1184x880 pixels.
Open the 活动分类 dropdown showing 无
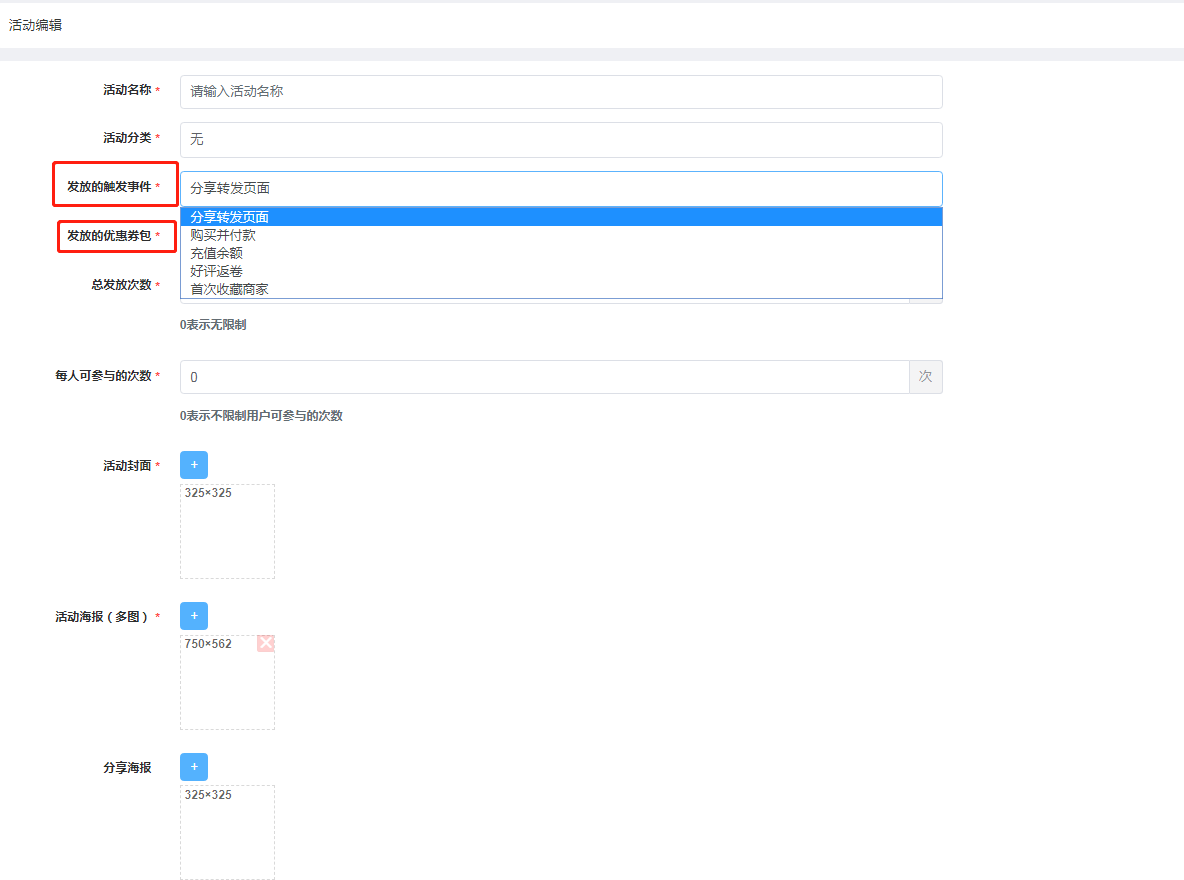(561, 140)
